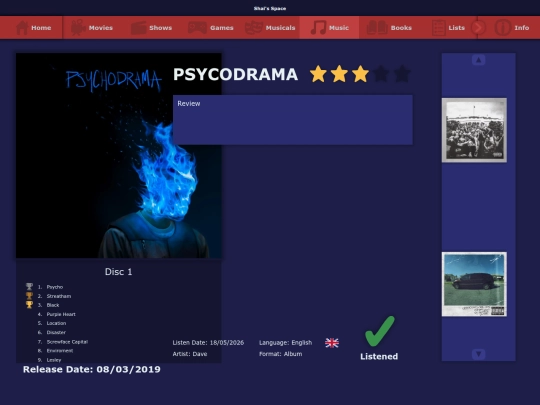The image size is (540, 405).
Task: Click the second gold rating star
Action: [339, 74]
